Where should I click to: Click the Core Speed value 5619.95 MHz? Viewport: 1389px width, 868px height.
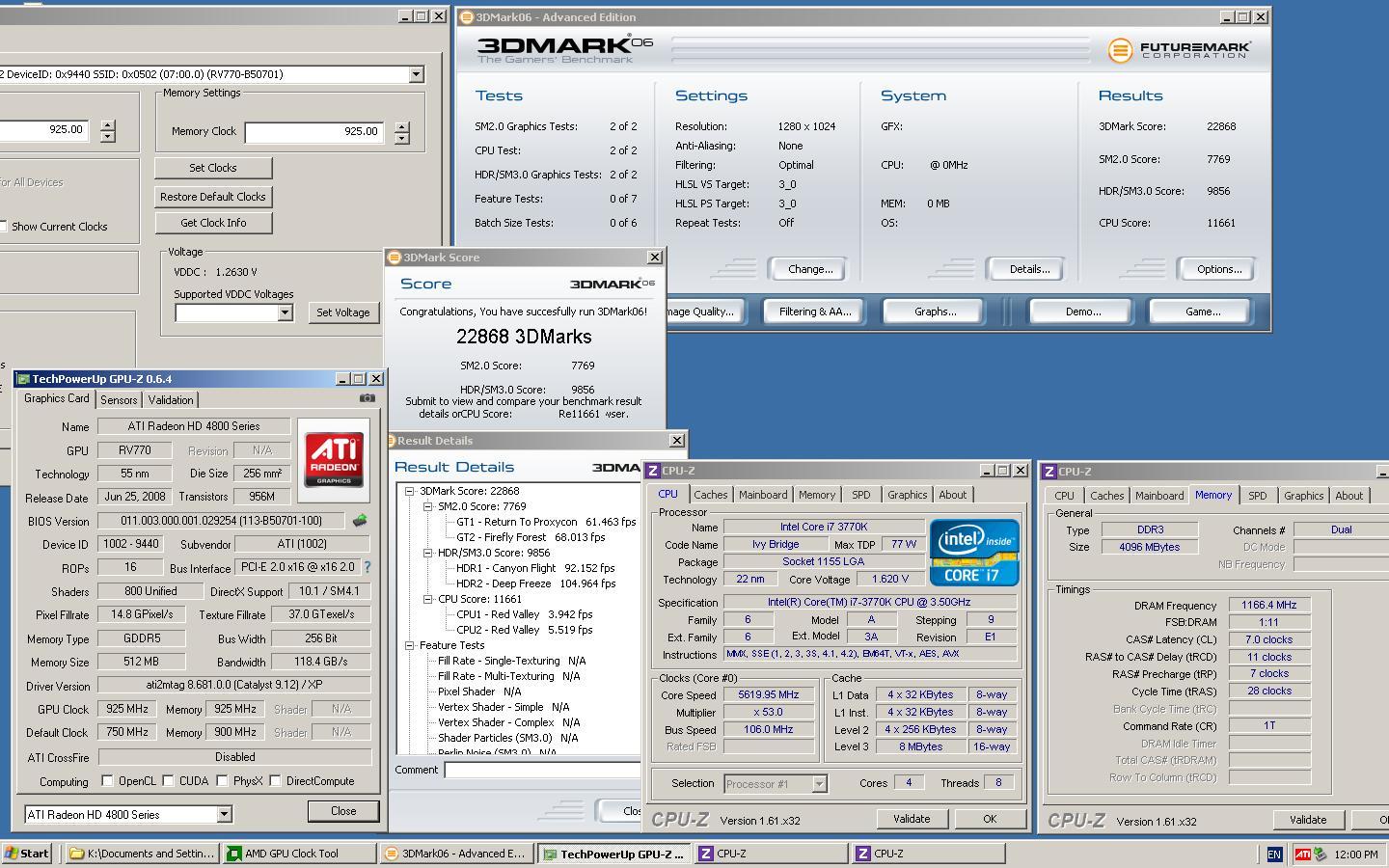tap(768, 694)
